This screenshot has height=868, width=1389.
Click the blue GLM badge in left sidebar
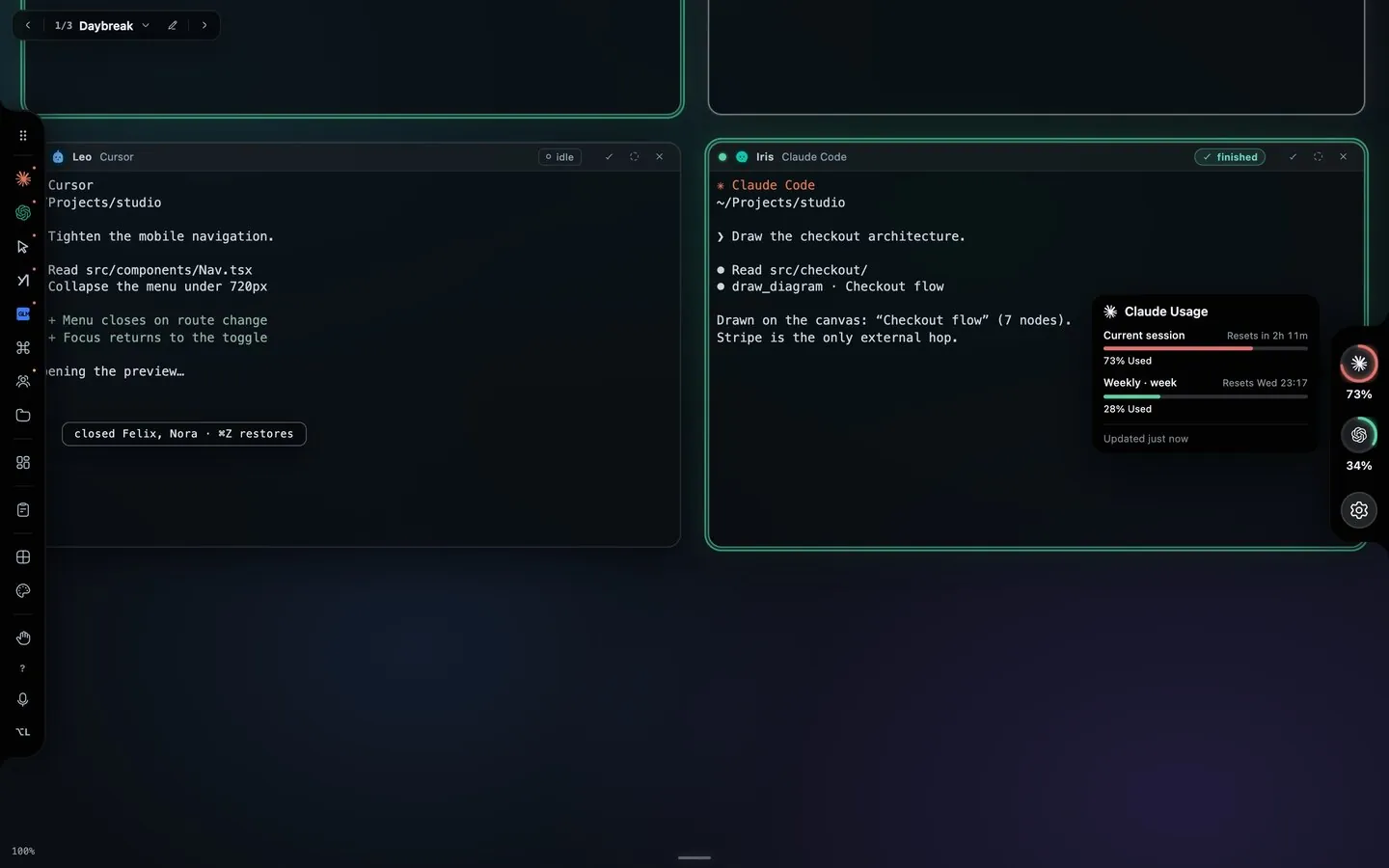coord(23,313)
